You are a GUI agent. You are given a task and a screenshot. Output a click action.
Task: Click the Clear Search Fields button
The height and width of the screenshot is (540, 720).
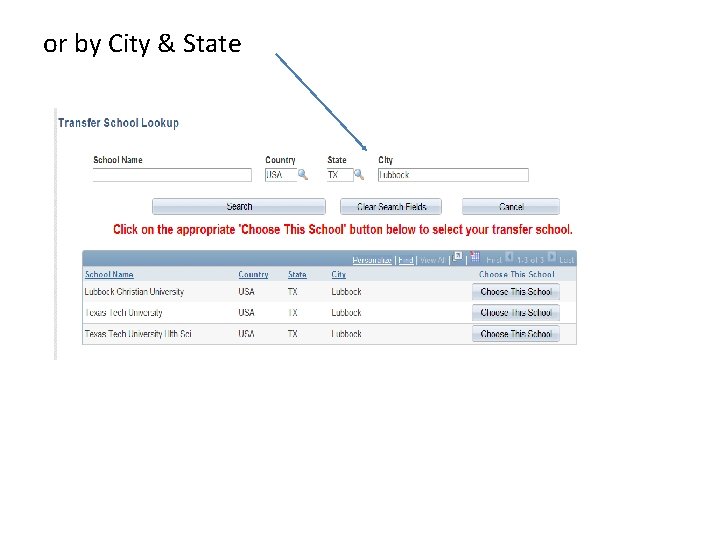pos(391,207)
